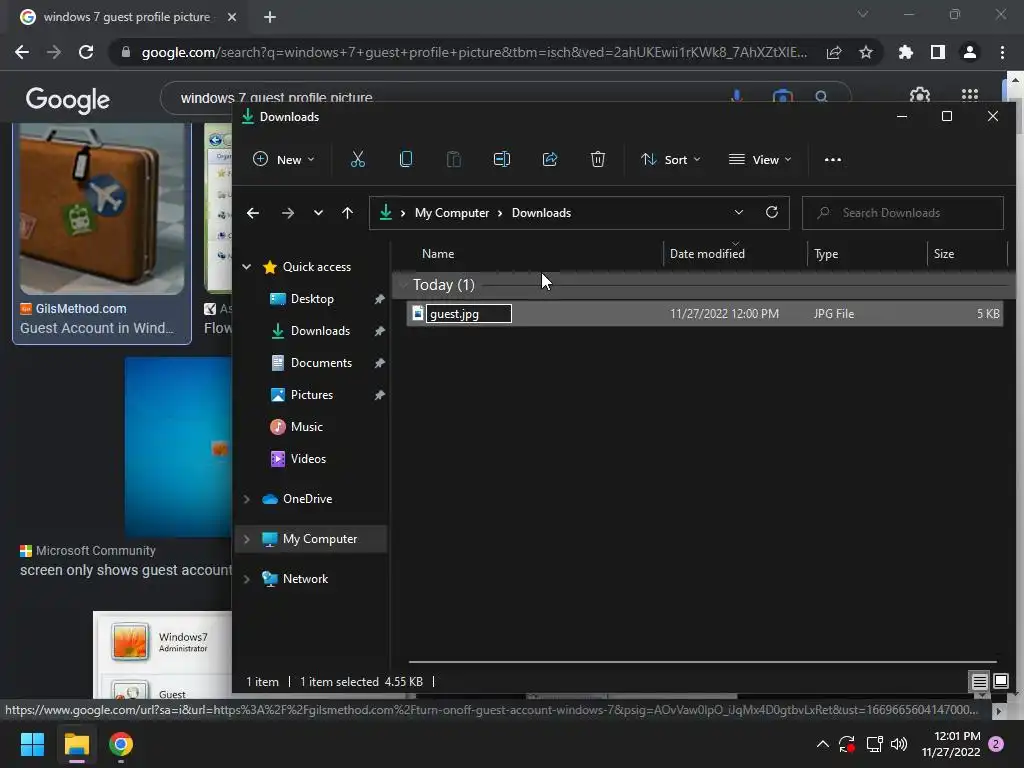This screenshot has width=1024, height=768.
Task: Click in the Search Downloads box
Action: [x=903, y=213]
